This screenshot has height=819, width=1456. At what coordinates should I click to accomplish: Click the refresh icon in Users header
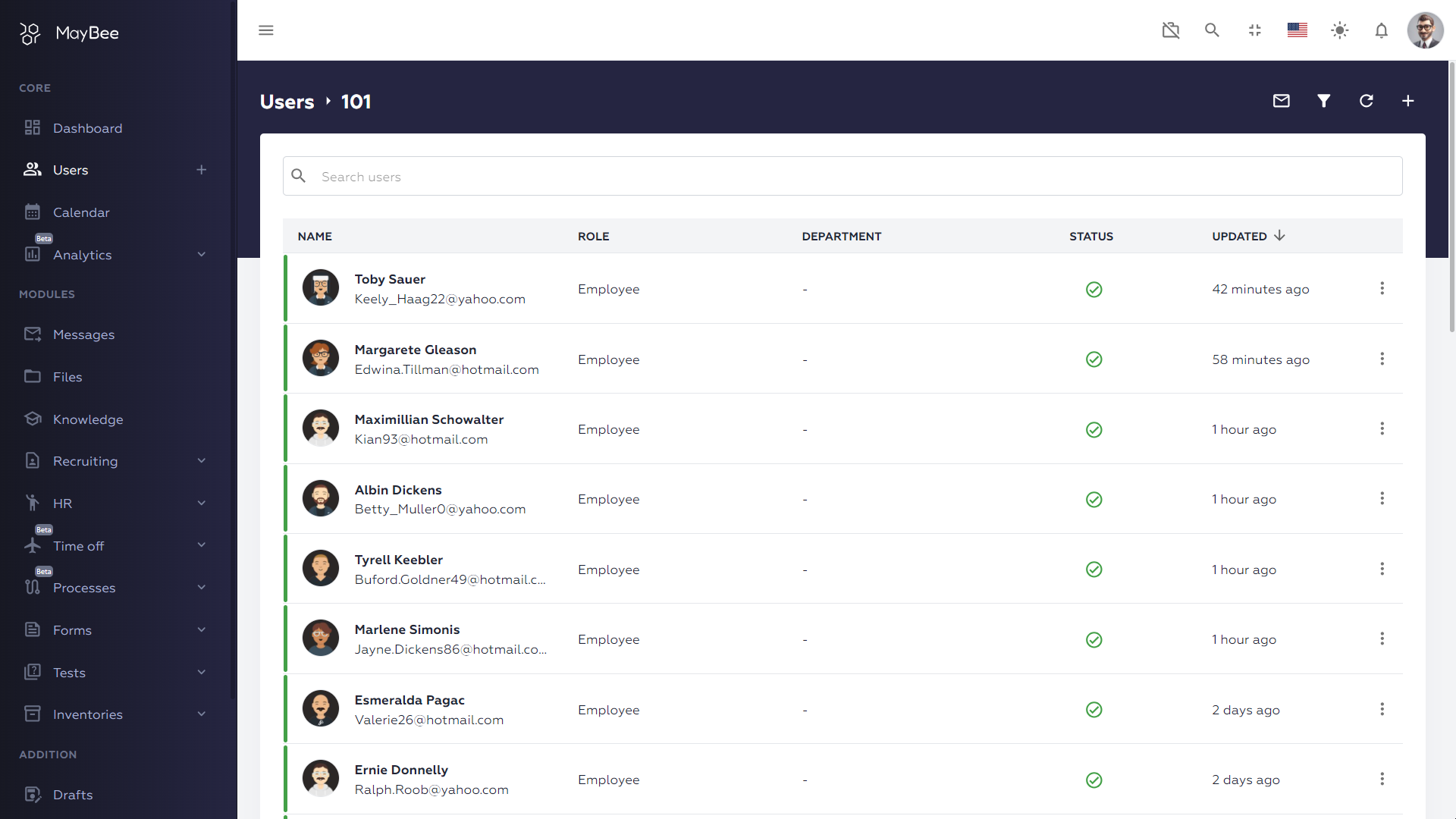(1367, 101)
